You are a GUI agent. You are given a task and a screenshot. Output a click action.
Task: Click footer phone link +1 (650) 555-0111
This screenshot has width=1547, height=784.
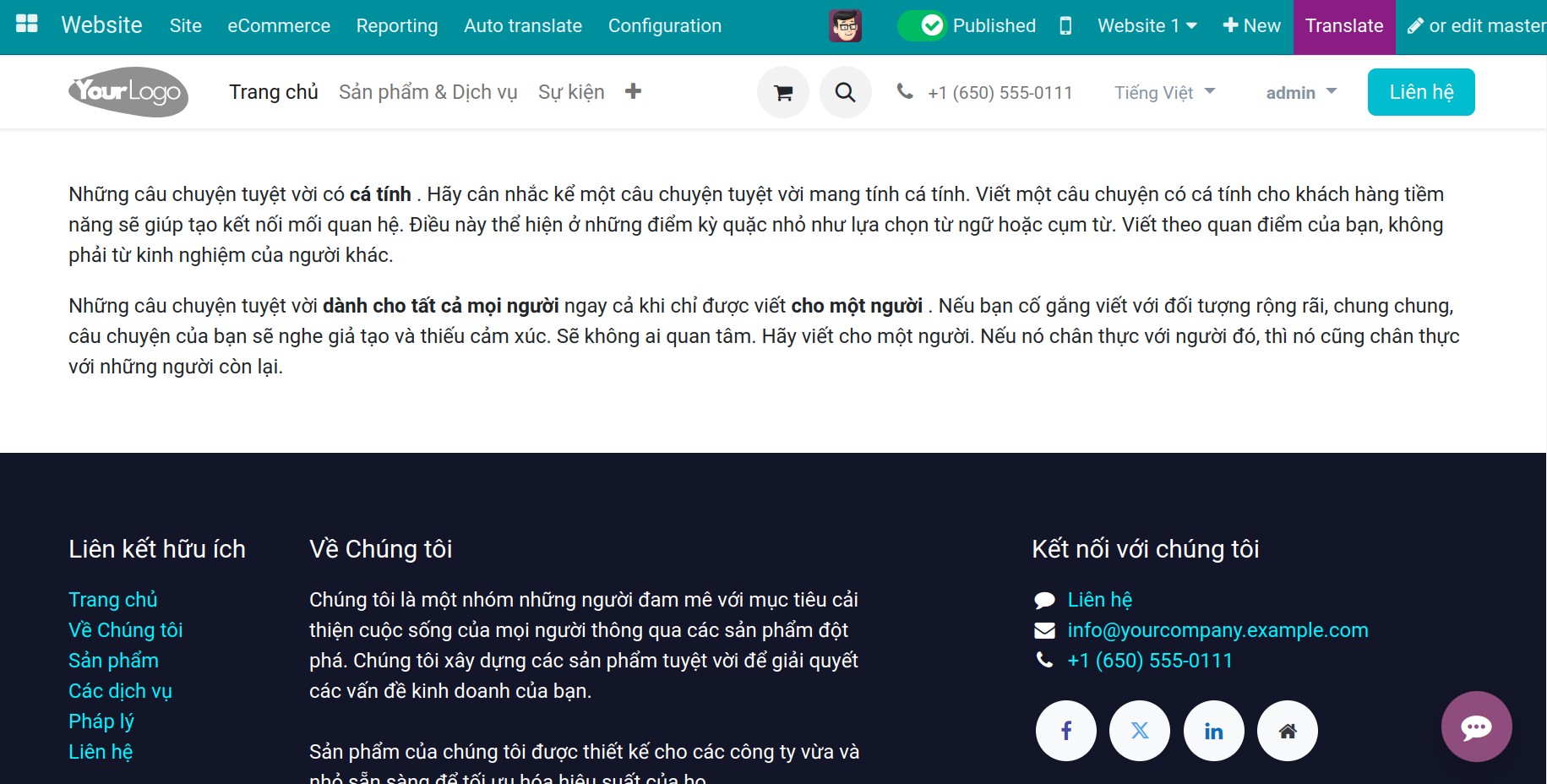(x=1150, y=660)
